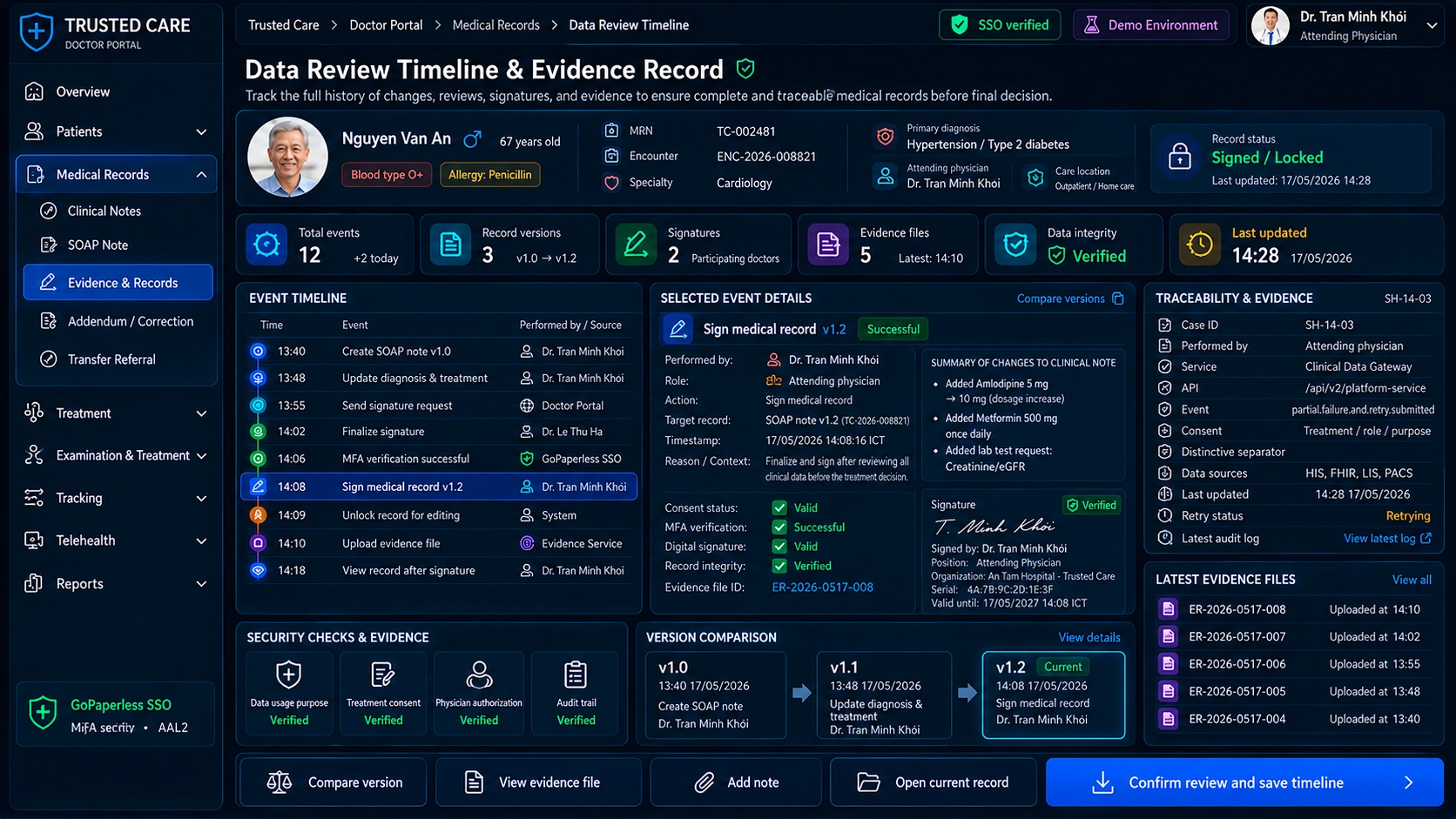Click the Total events gear icon

pyautogui.click(x=266, y=245)
